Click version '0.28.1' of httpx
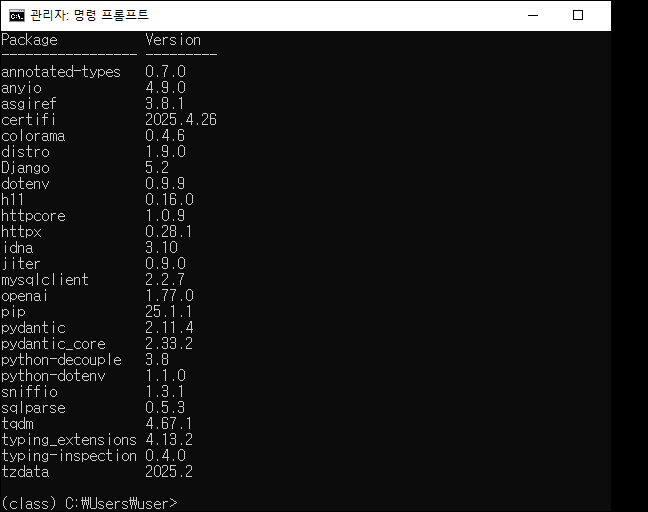648x512 pixels. [x=169, y=232]
